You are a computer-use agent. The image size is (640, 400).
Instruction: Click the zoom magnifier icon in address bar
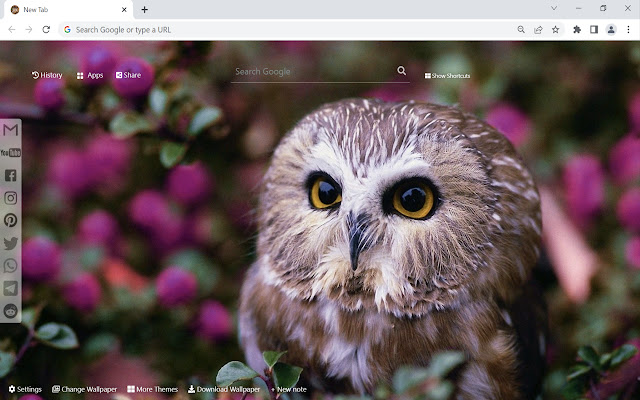tap(521, 29)
